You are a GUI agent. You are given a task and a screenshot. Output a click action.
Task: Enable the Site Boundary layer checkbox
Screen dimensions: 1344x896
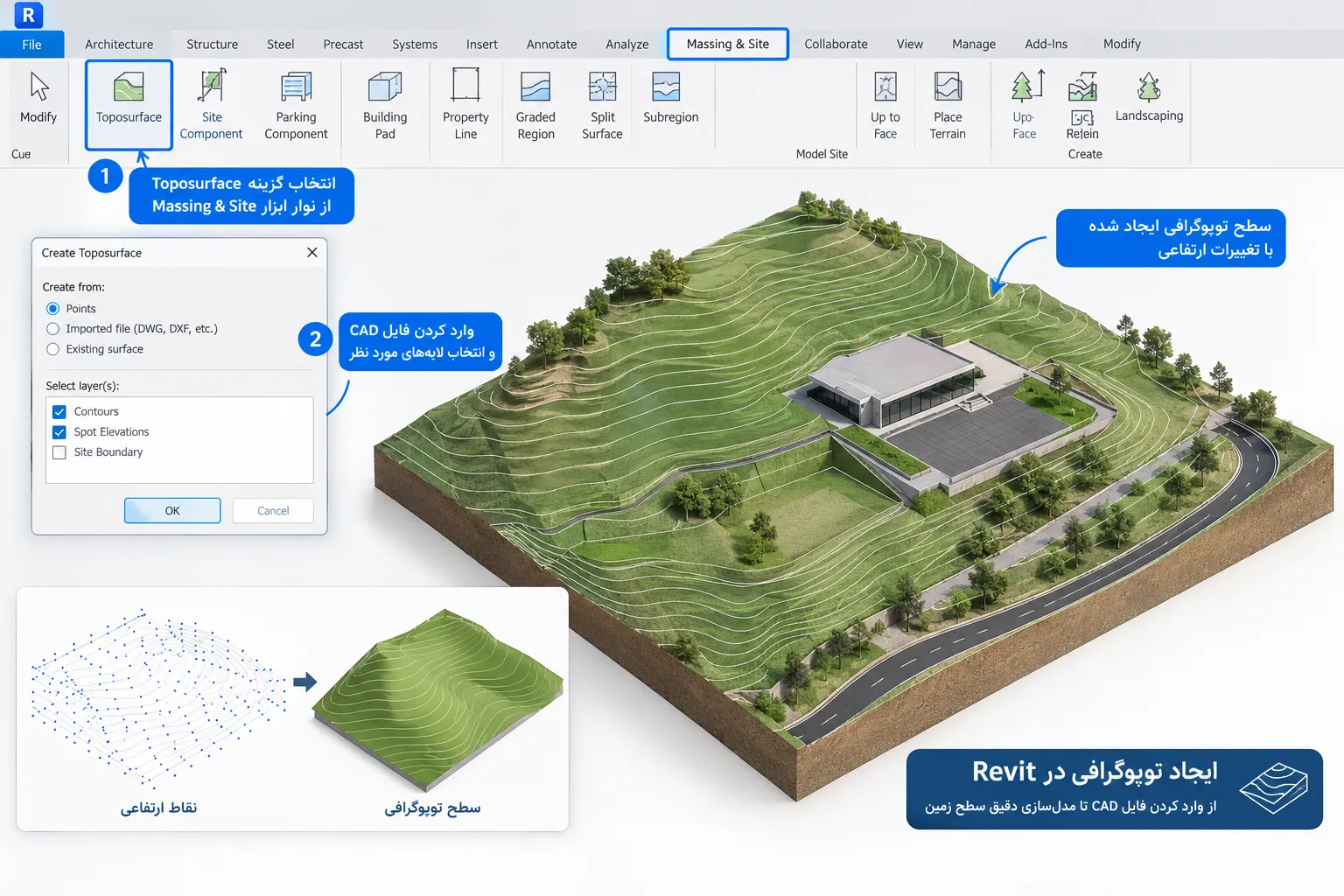point(59,452)
